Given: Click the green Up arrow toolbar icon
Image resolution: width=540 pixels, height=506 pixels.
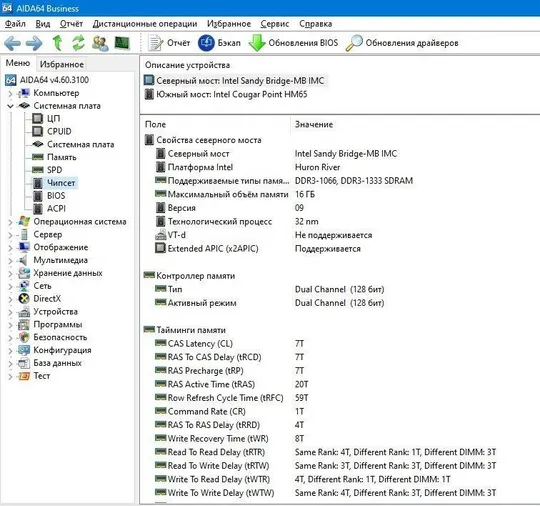Looking at the screenshot, I should pyautogui.click(x=57, y=43).
